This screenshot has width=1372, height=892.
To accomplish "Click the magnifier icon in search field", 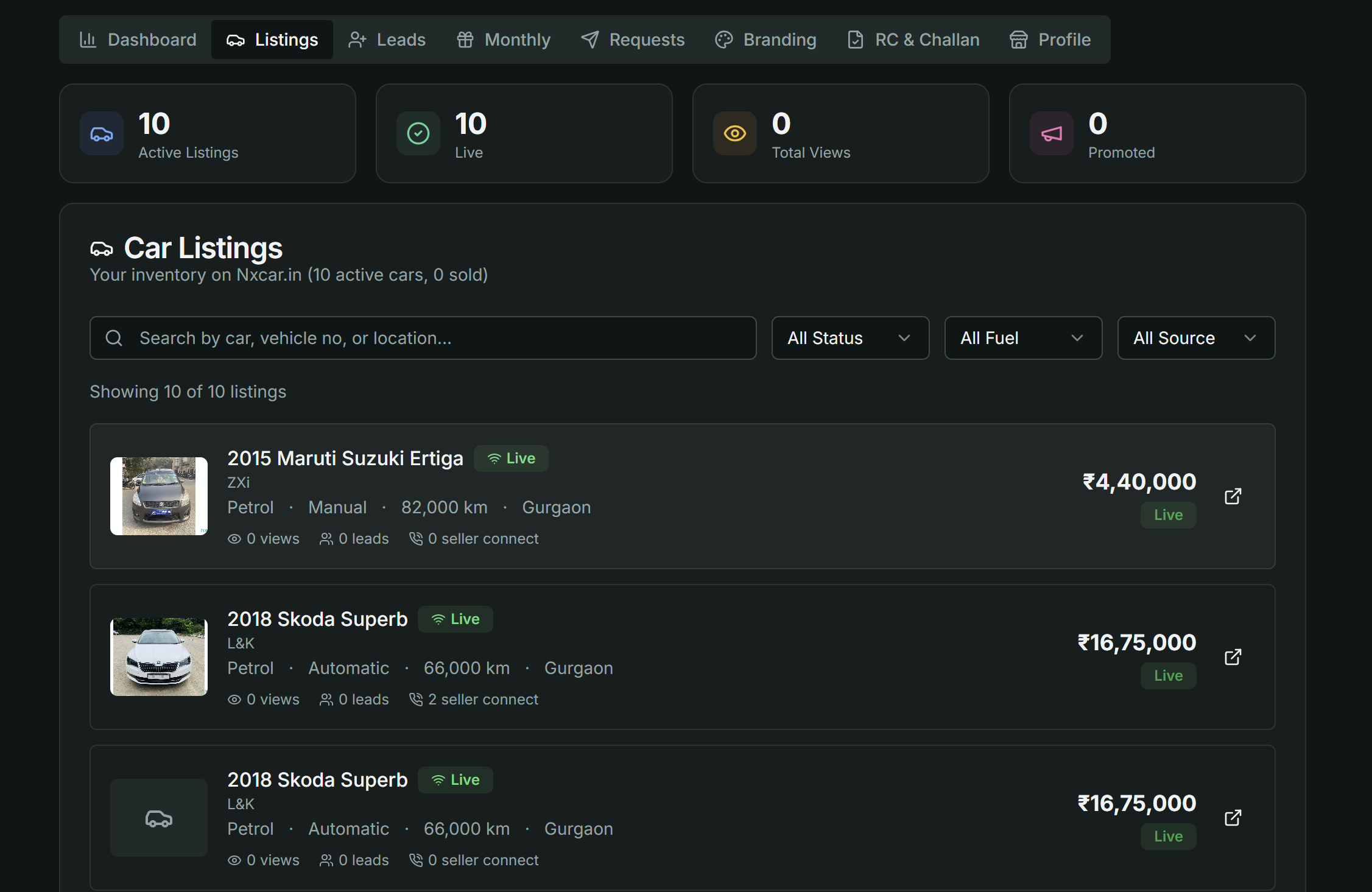I will click(x=114, y=338).
